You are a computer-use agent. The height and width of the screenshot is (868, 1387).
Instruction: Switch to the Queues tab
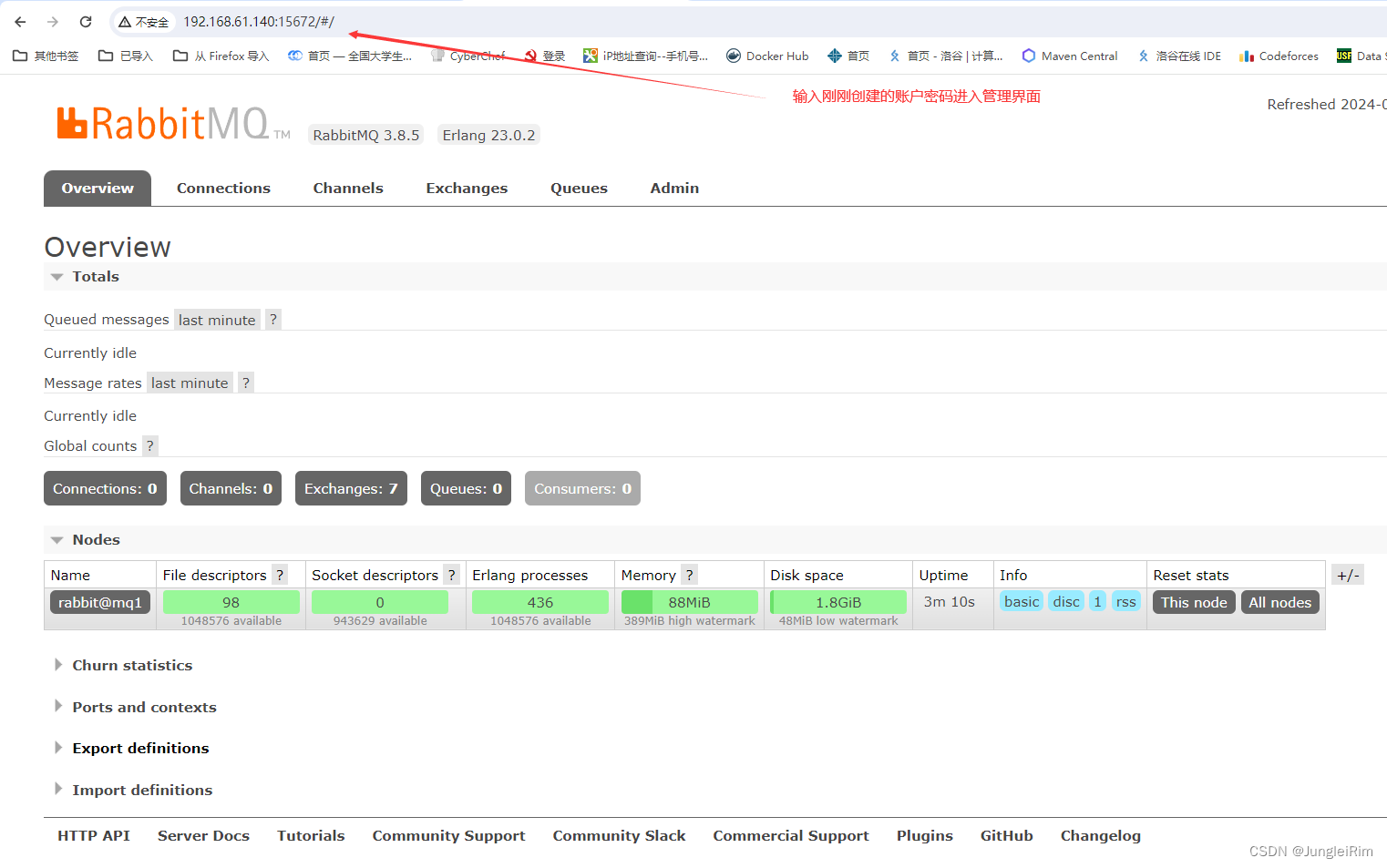click(x=579, y=189)
